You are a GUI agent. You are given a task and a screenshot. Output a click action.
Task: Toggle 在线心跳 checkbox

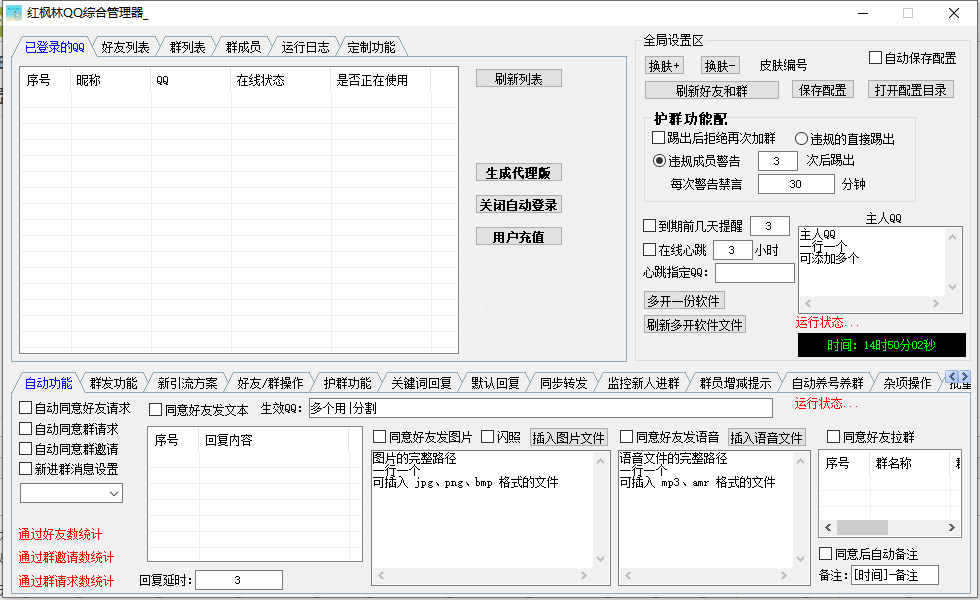click(x=650, y=250)
